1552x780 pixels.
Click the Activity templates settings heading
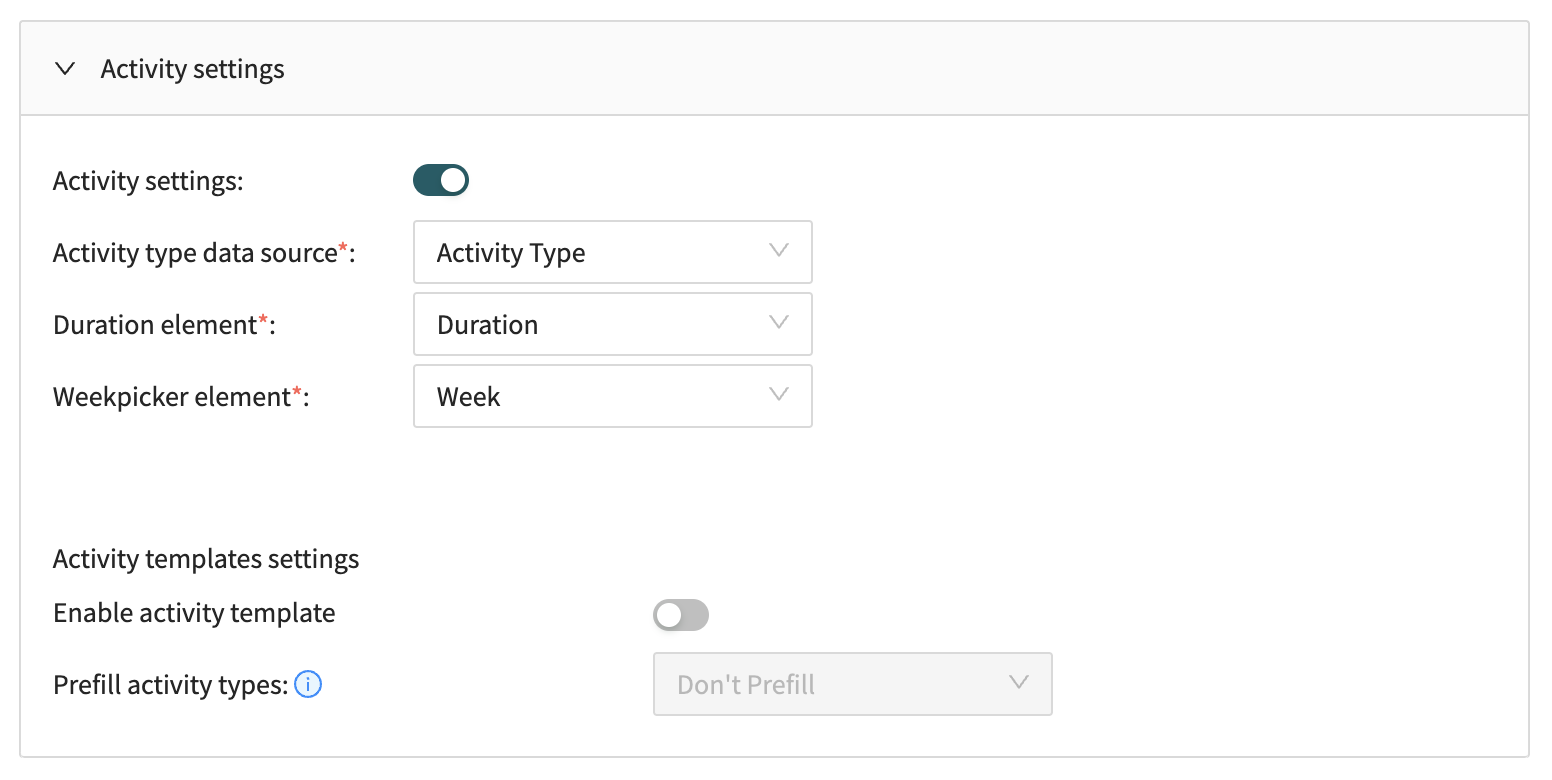click(206, 559)
